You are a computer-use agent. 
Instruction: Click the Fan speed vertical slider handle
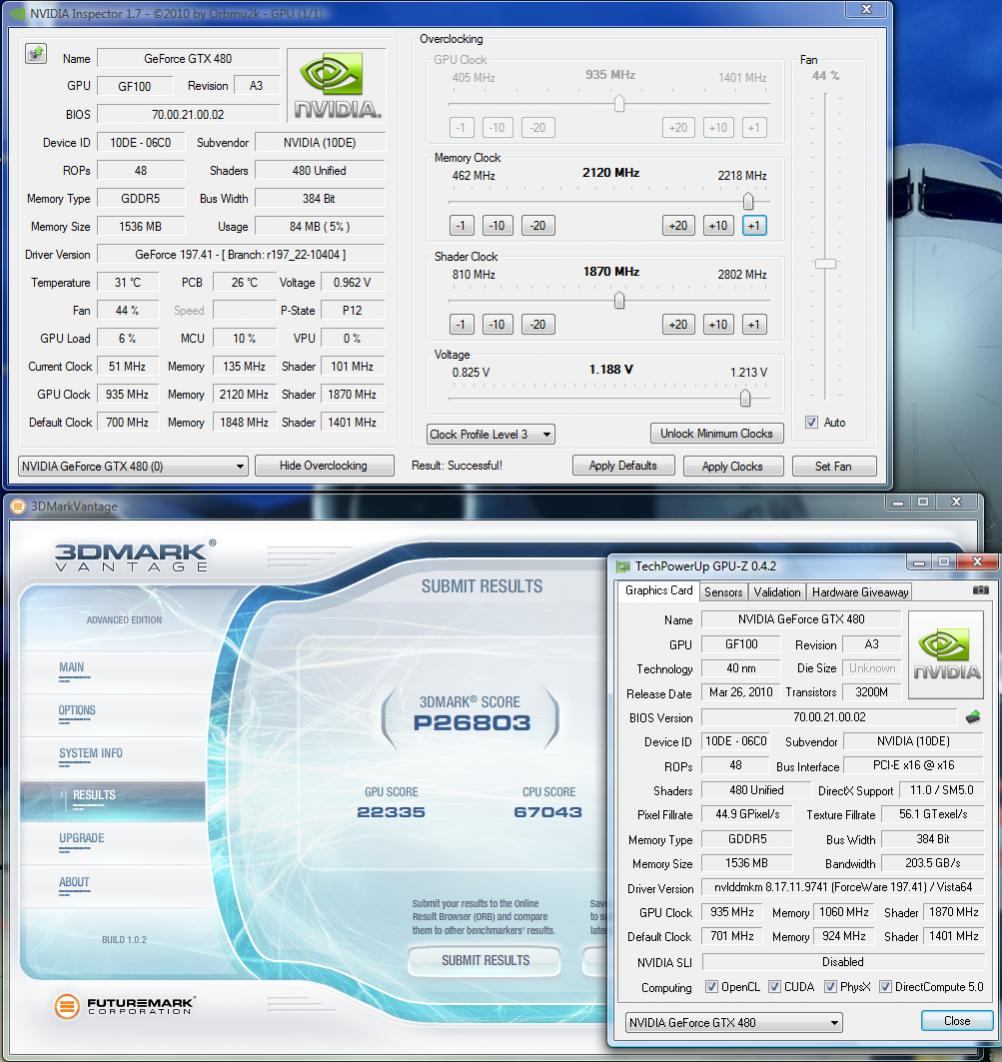825,263
